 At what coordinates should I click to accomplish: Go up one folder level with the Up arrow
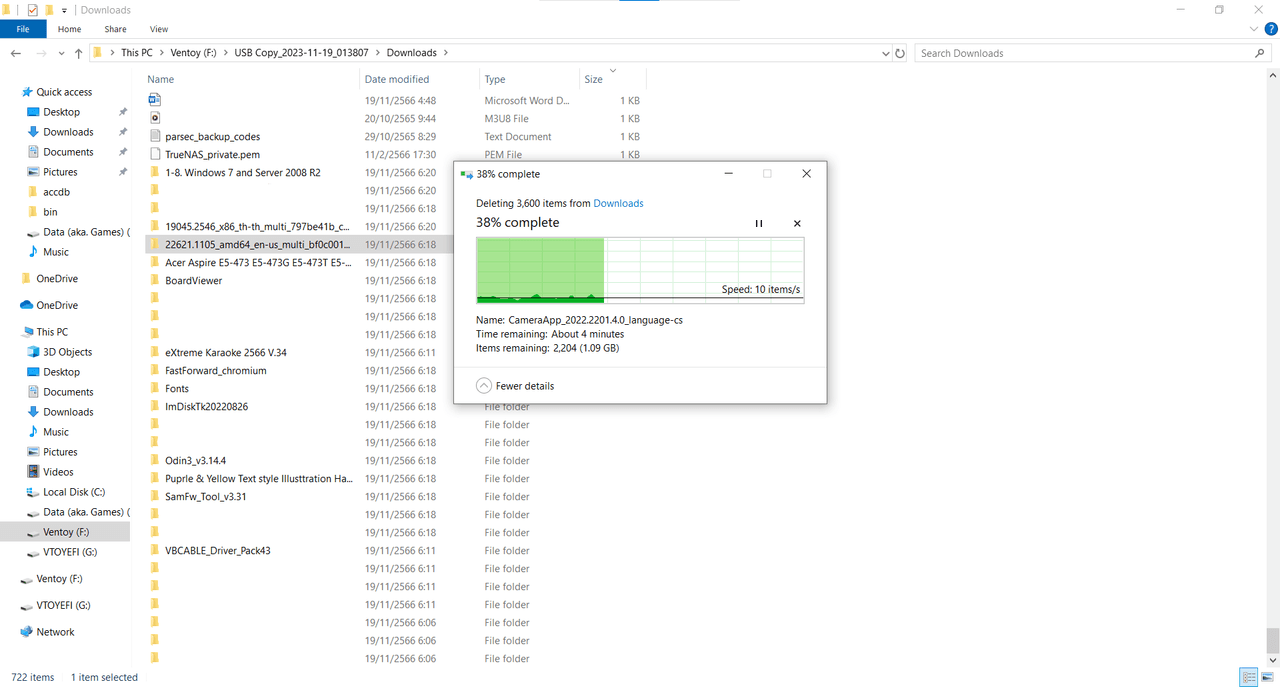[78, 53]
